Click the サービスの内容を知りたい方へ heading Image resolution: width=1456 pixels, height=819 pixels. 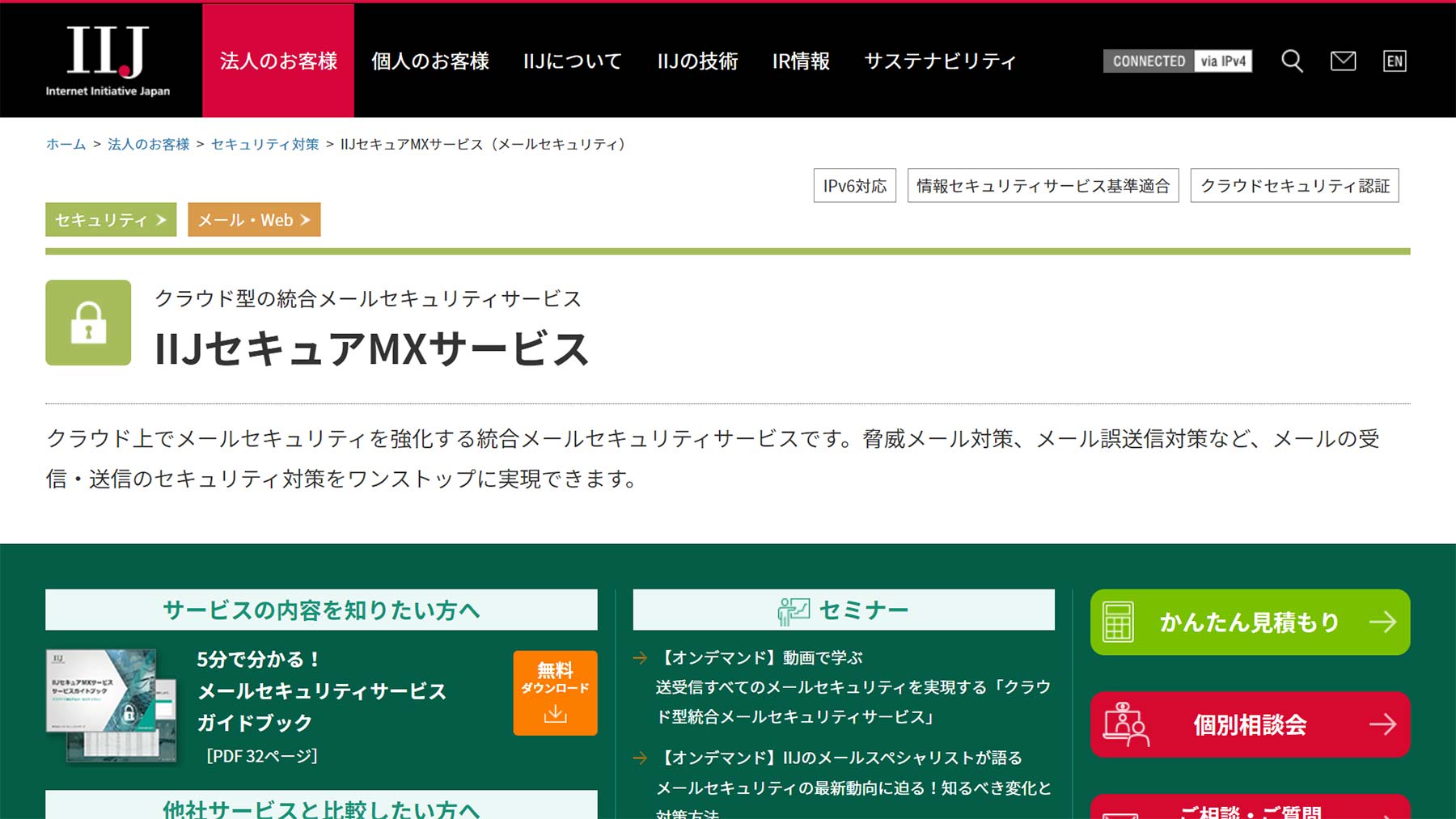click(321, 610)
